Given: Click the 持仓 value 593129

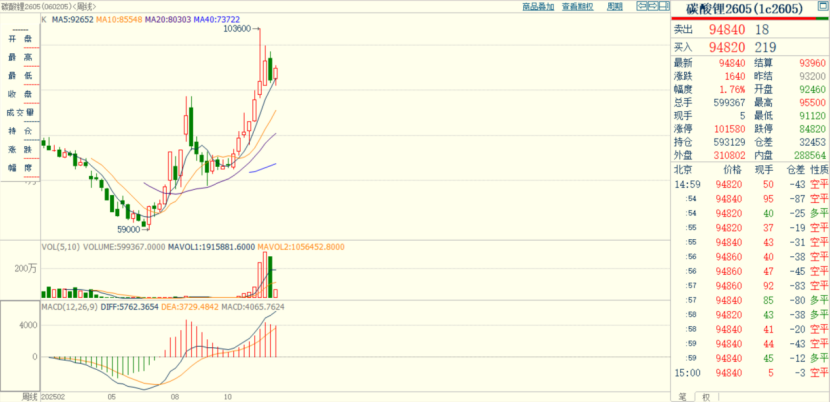Looking at the screenshot, I should coord(729,143).
